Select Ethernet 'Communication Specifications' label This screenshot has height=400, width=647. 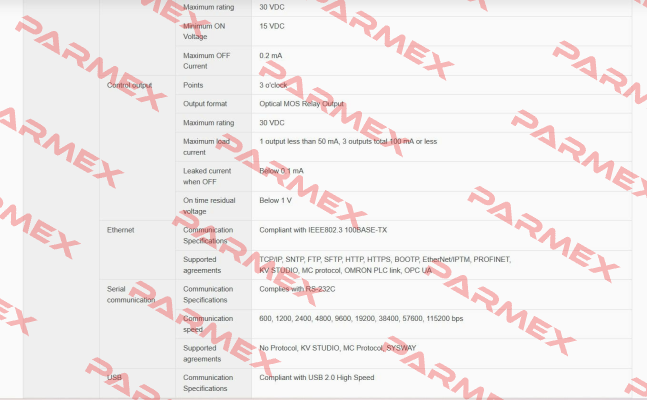(208, 235)
